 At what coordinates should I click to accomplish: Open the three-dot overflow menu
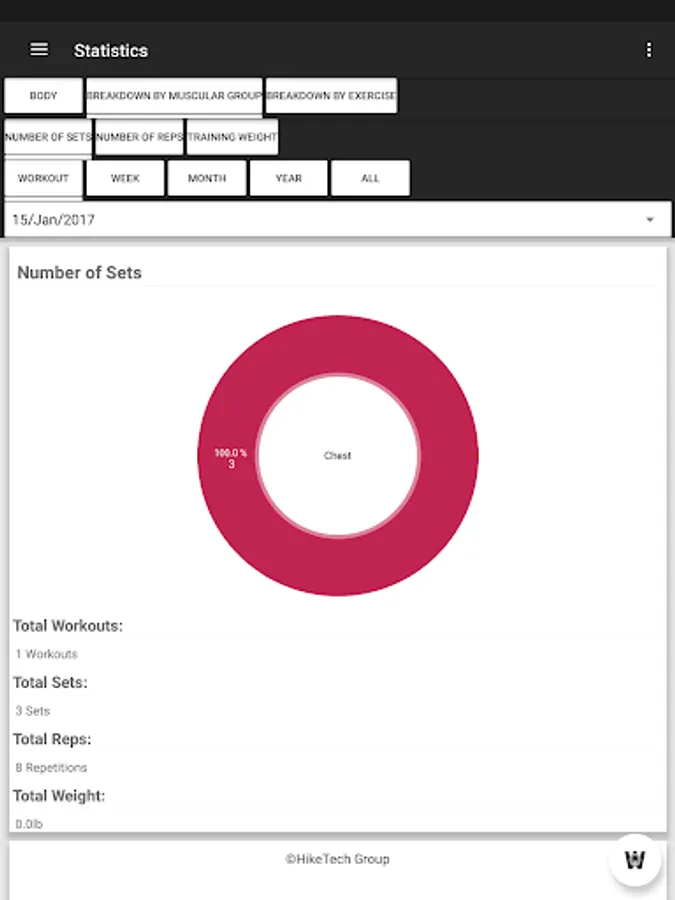pos(649,50)
